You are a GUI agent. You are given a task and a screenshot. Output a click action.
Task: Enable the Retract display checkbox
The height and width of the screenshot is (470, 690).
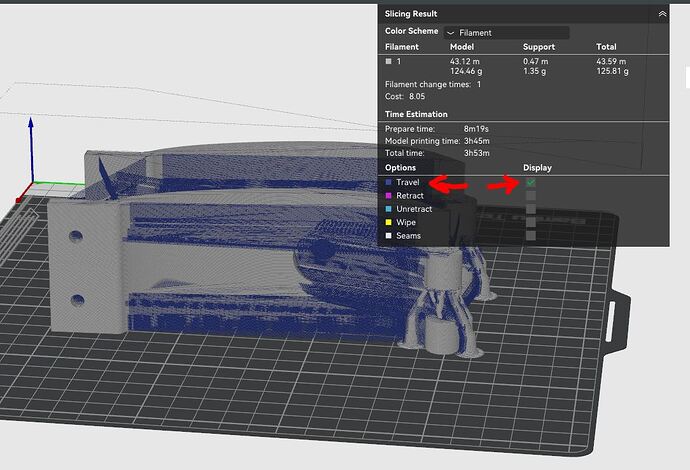(531, 195)
